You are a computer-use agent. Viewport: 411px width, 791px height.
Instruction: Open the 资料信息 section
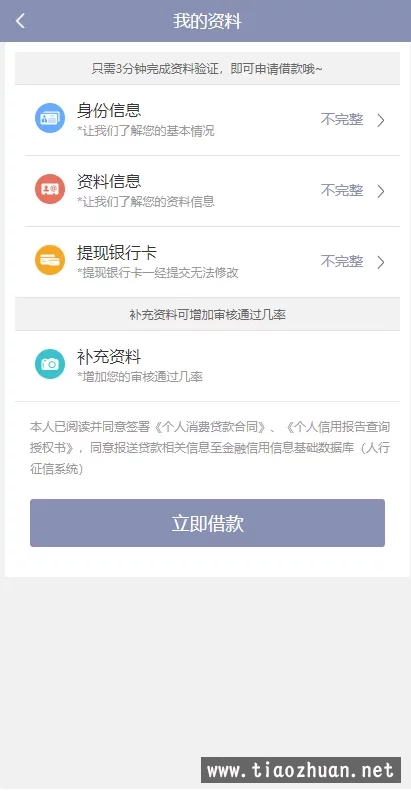207,191
